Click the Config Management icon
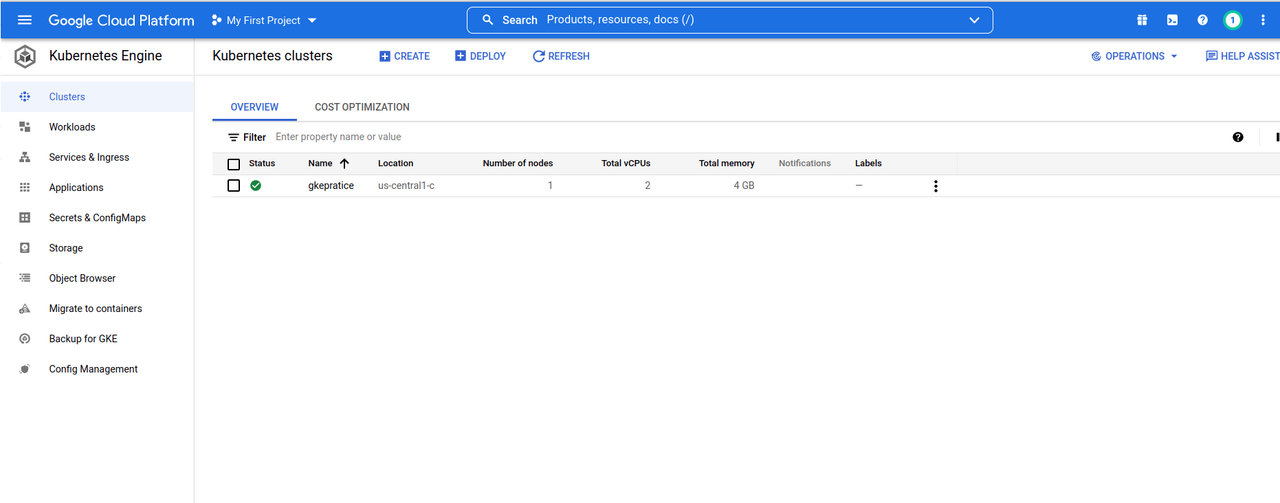The width and height of the screenshot is (1280, 503). point(25,369)
